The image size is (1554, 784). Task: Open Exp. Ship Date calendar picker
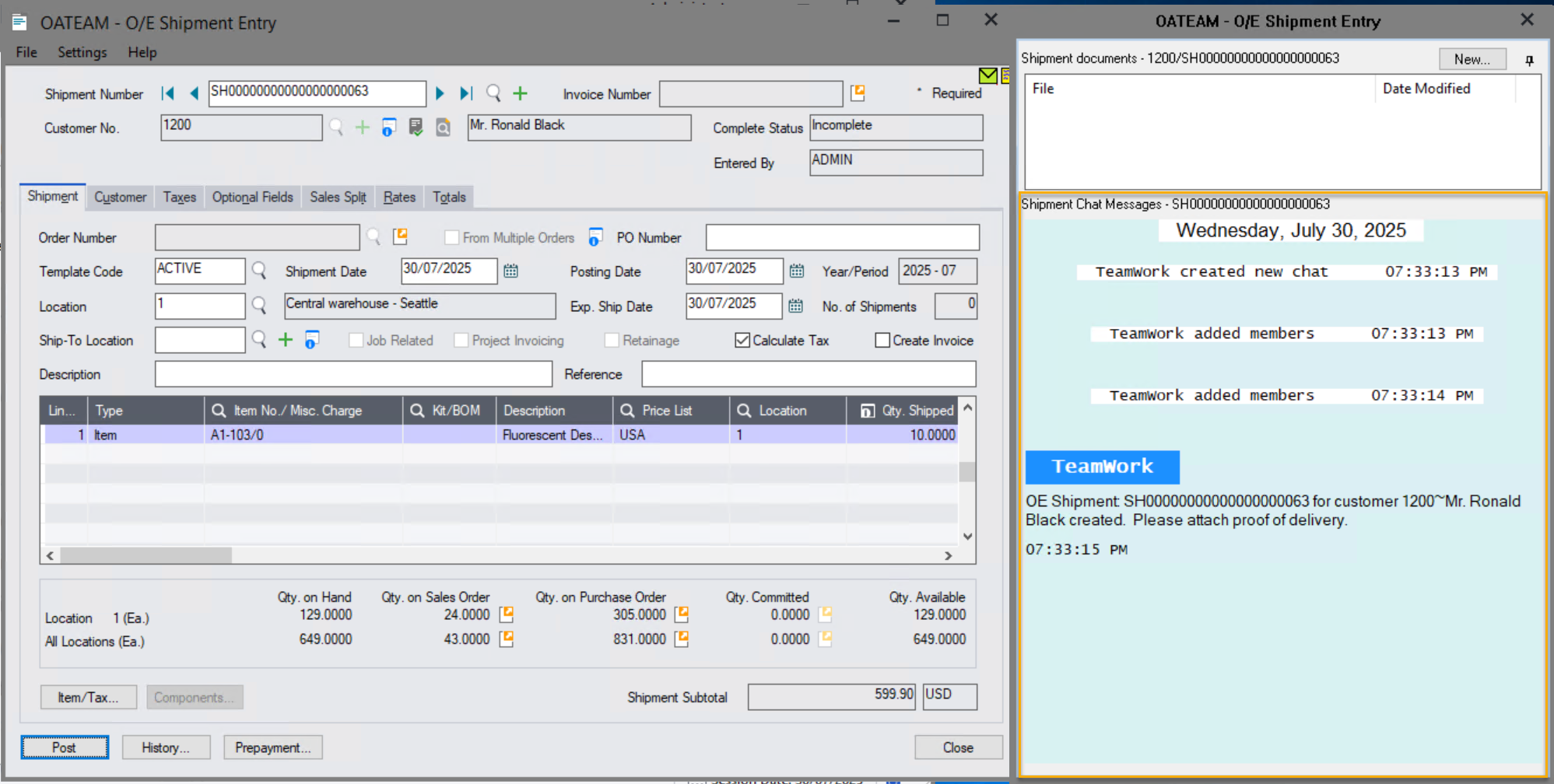tap(795, 306)
